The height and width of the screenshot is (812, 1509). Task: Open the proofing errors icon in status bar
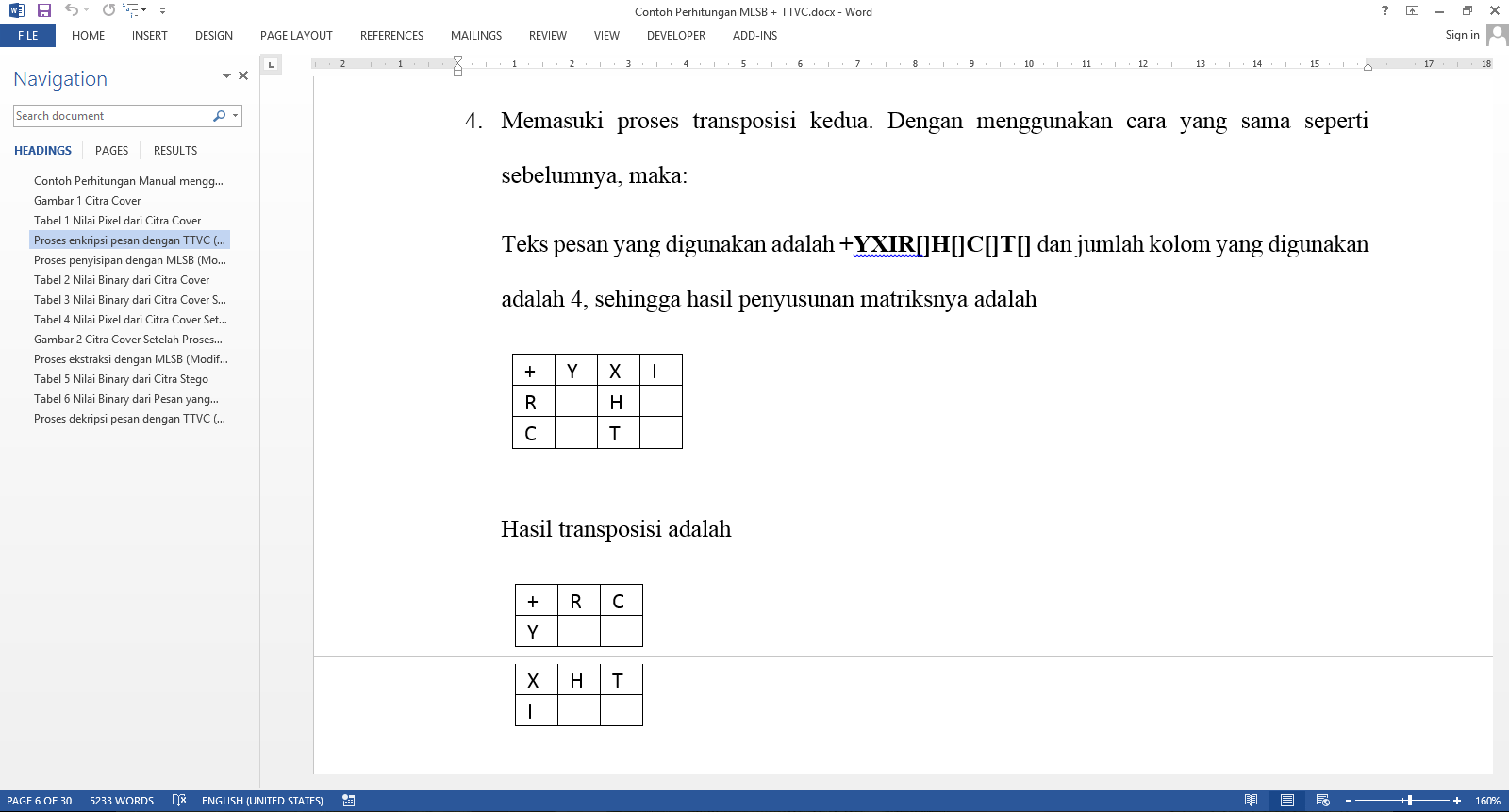pos(179,801)
